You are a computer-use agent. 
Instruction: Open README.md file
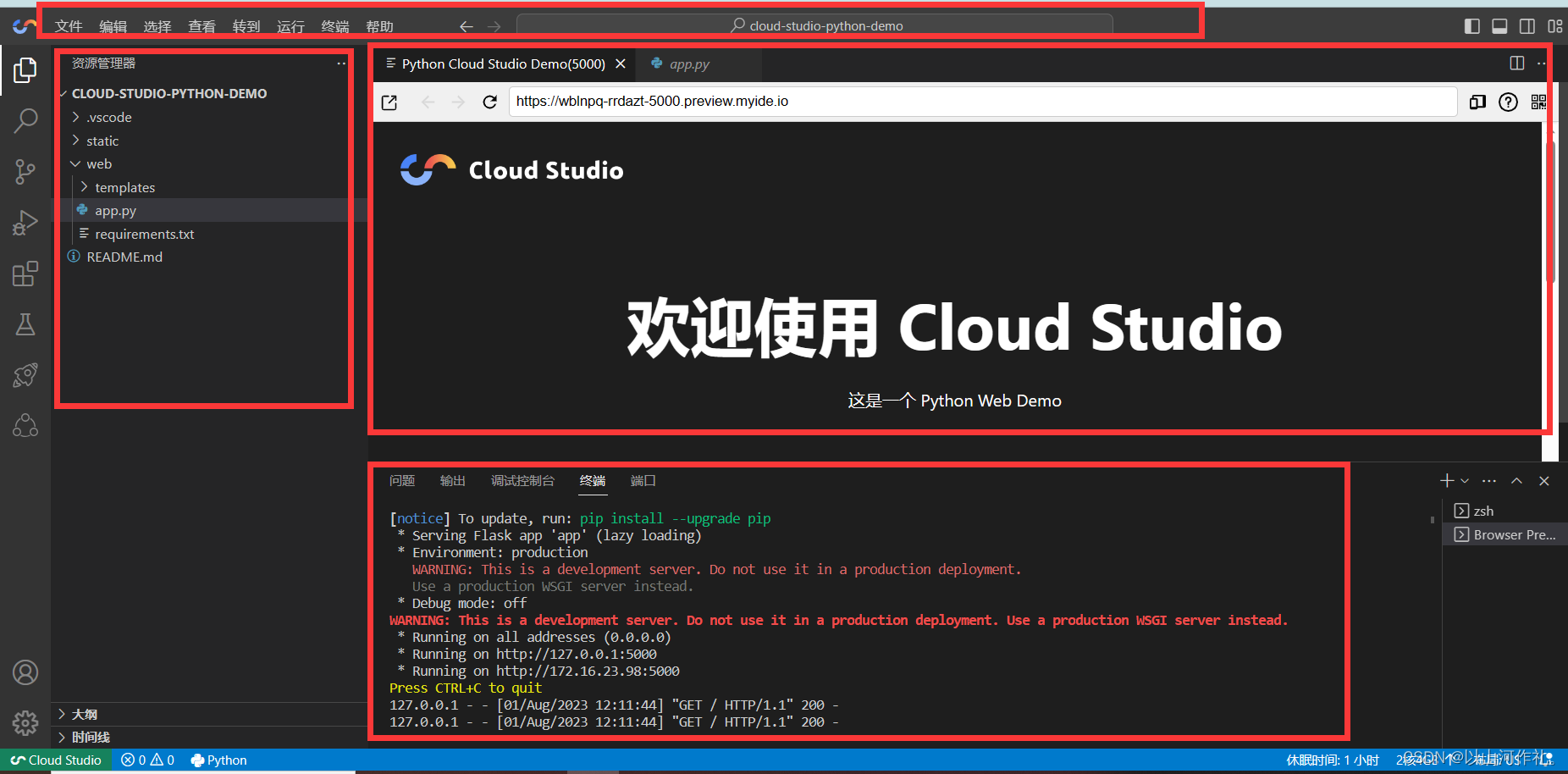(124, 257)
